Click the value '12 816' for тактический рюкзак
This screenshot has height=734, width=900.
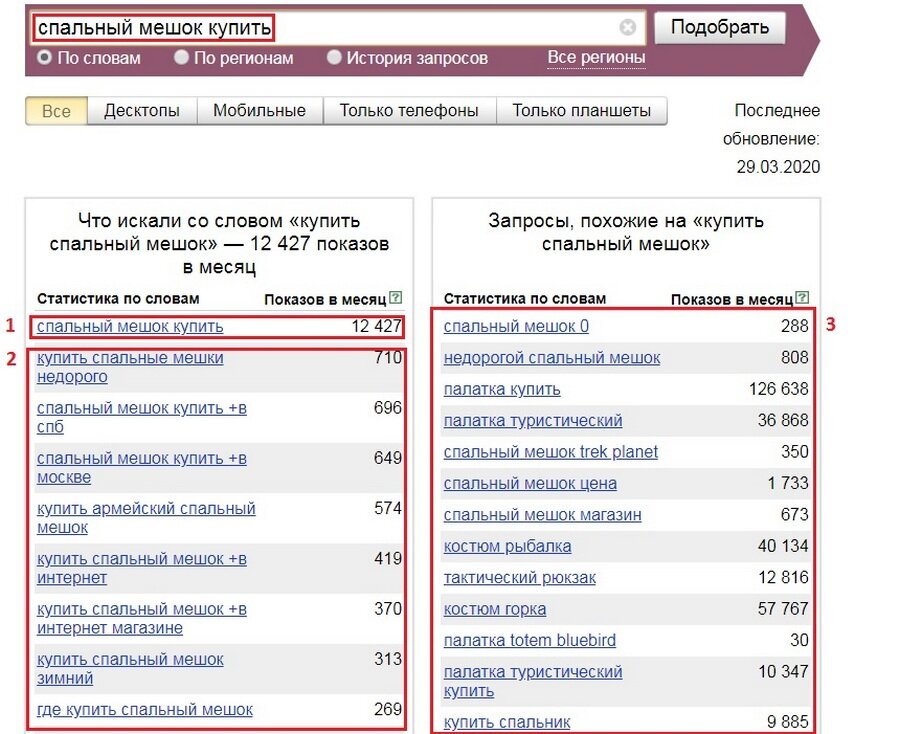[x=783, y=577]
